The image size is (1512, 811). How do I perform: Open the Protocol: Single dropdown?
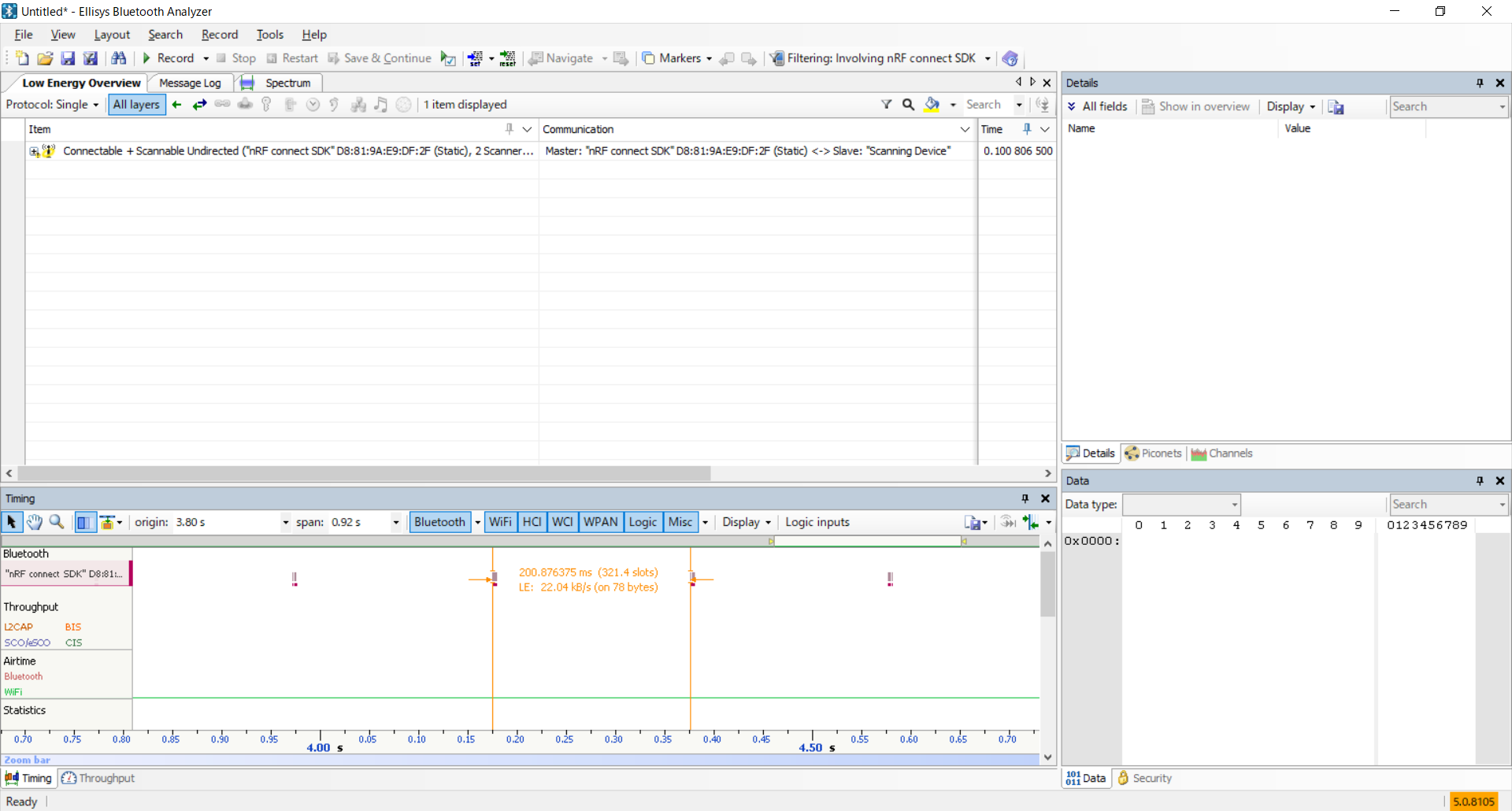(x=52, y=105)
